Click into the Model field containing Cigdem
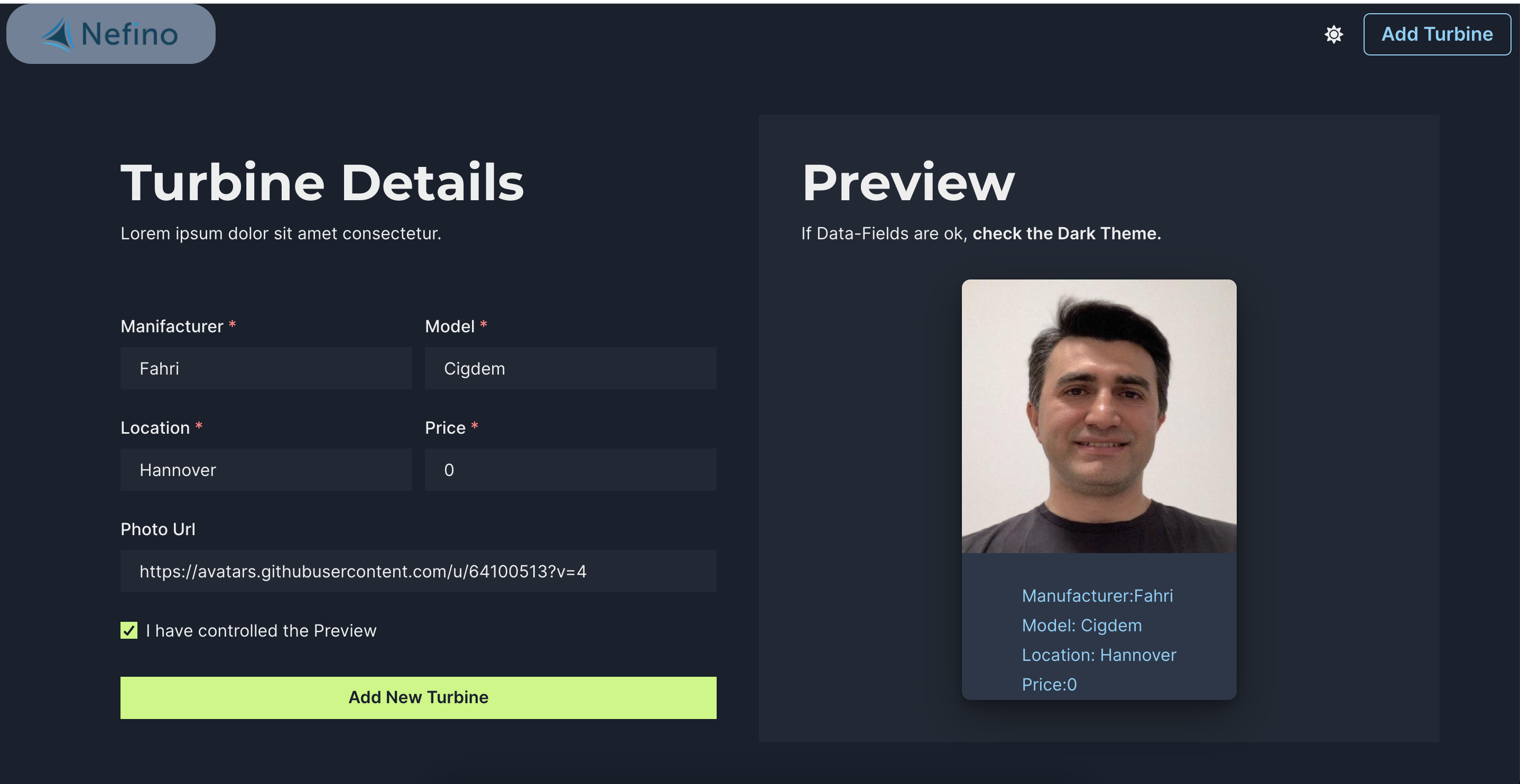1520x784 pixels. (570, 368)
